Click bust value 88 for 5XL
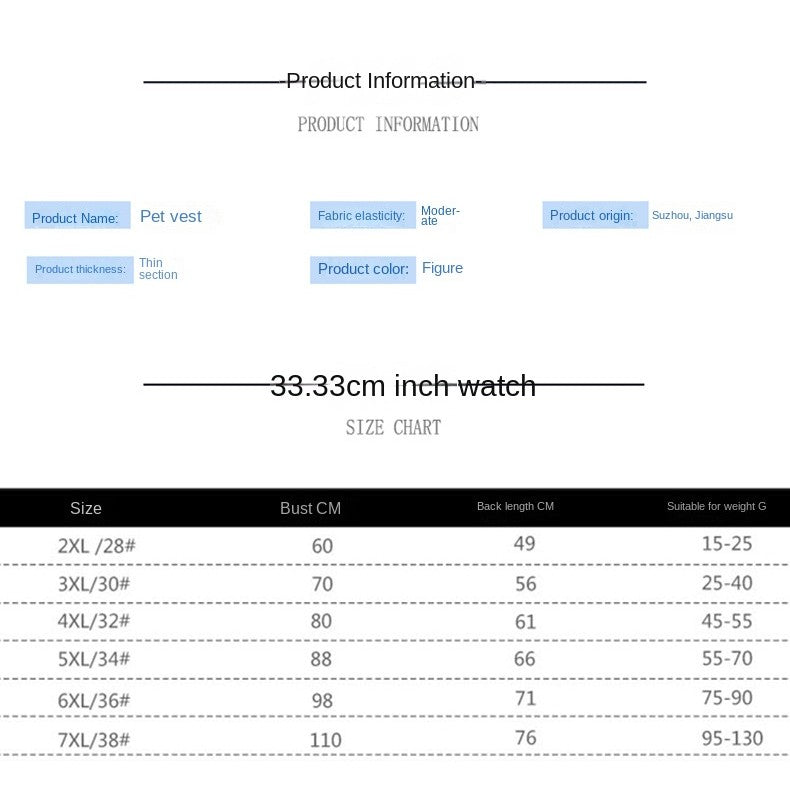The height and width of the screenshot is (790, 790). click(322, 660)
